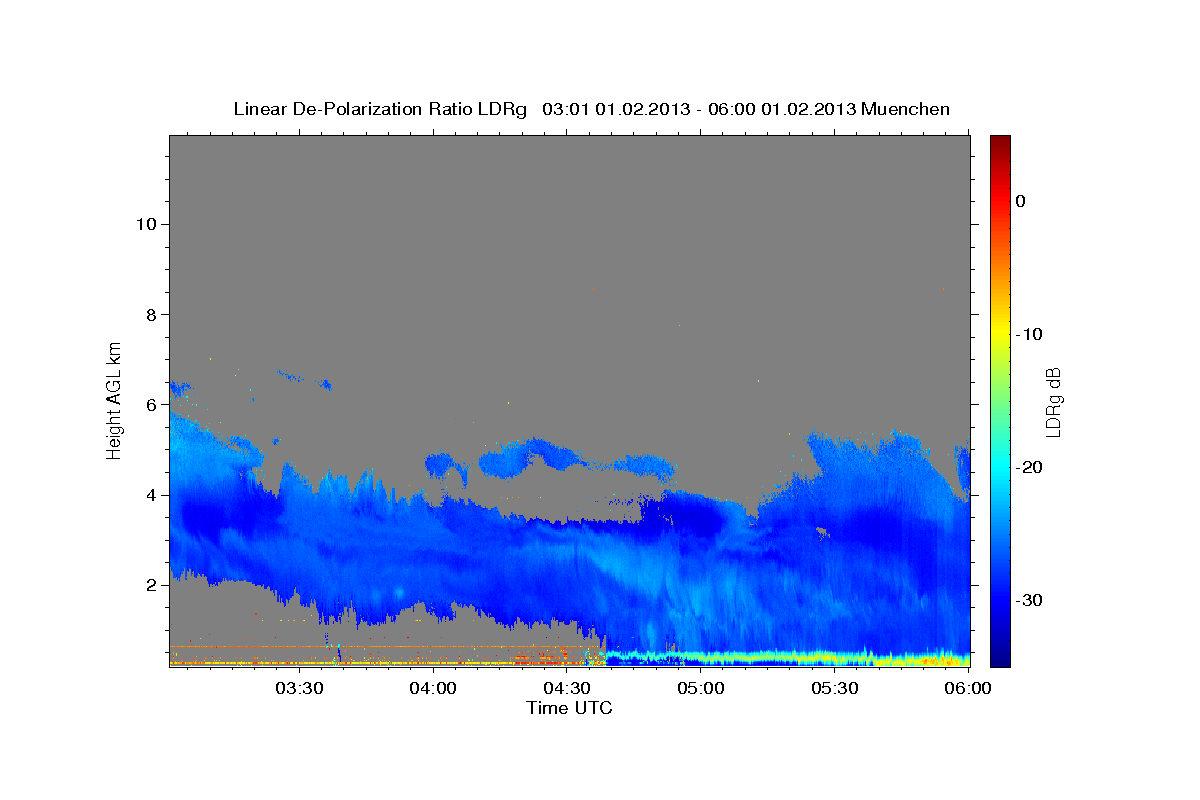The image size is (1200, 800).
Task: Click the dark blue bottom of colorbar
Action: point(1000,659)
